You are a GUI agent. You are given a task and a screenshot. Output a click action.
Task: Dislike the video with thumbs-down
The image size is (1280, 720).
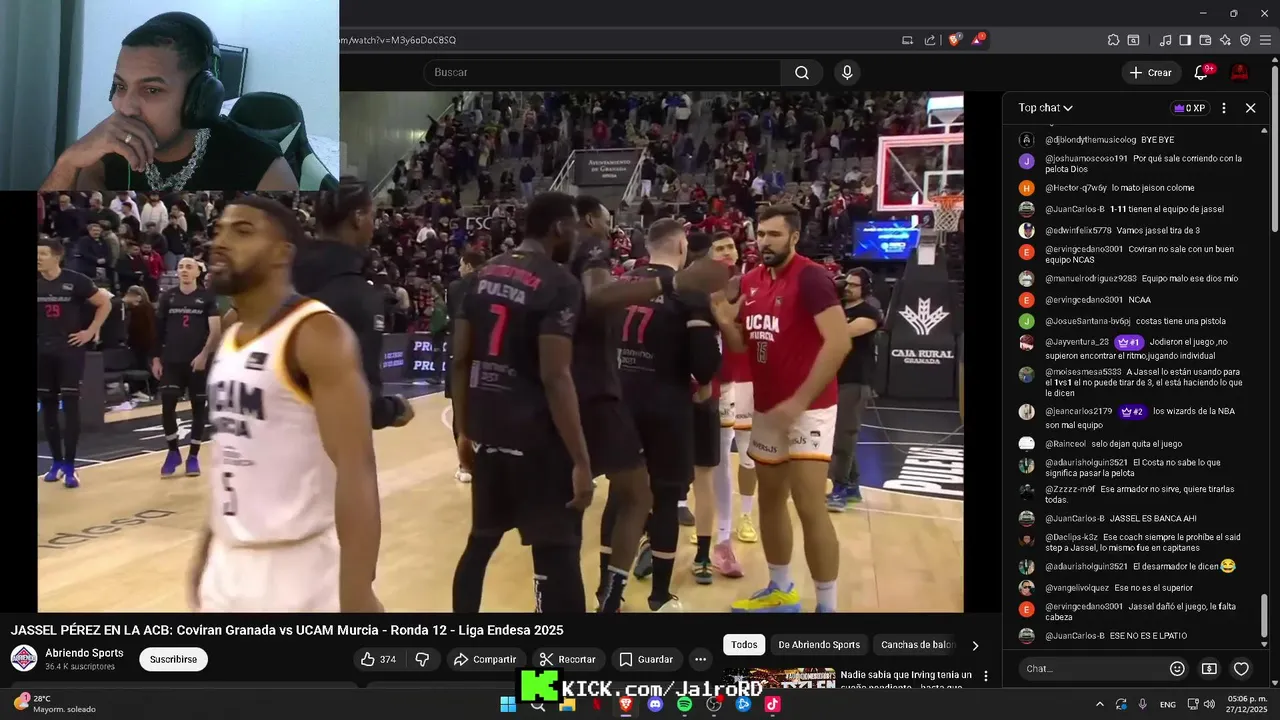[x=422, y=659]
